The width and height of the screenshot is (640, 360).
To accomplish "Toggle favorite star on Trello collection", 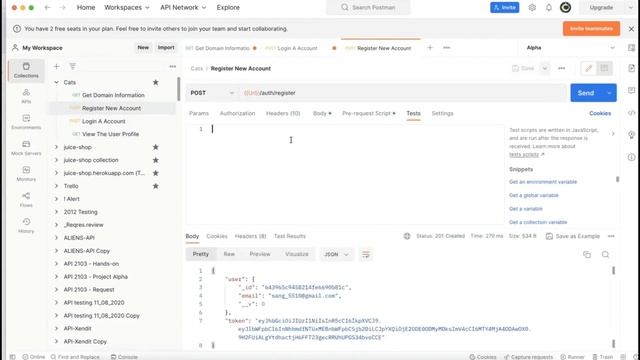I will 156,186.
